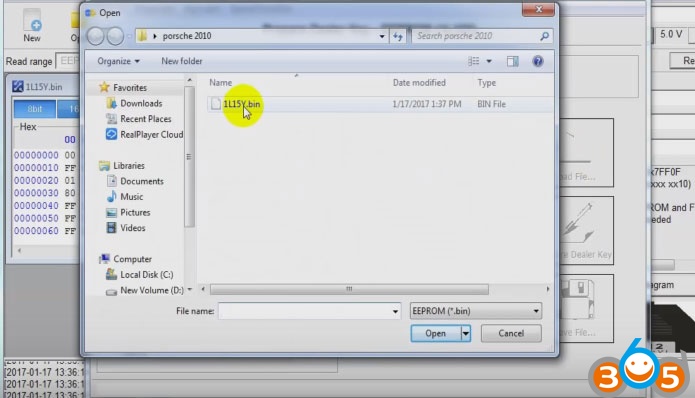This screenshot has width=695, height=398.
Task: Click the horizontal scrollbar in file list
Action: [349, 289]
